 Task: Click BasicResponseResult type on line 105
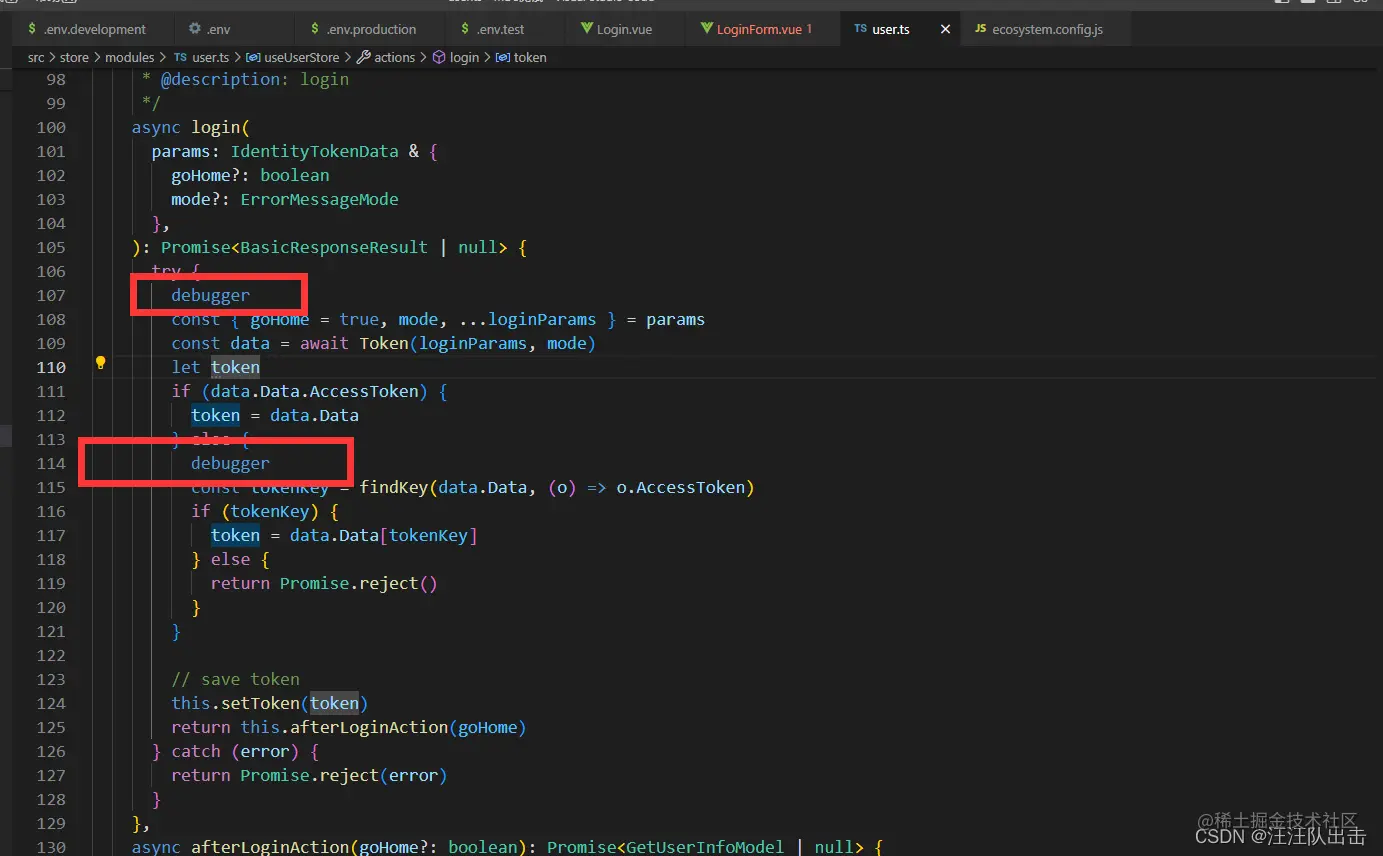pos(334,247)
